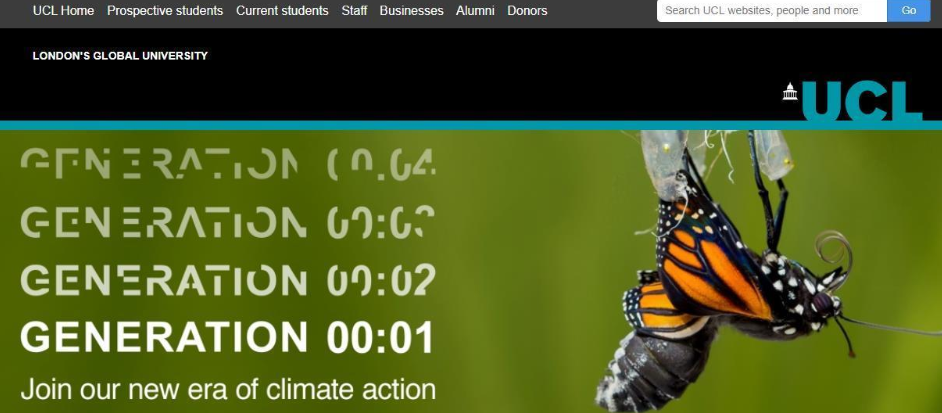Click the teal divider stripe below header
Image resolution: width=942 pixels, height=413 pixels.
click(x=471, y=125)
